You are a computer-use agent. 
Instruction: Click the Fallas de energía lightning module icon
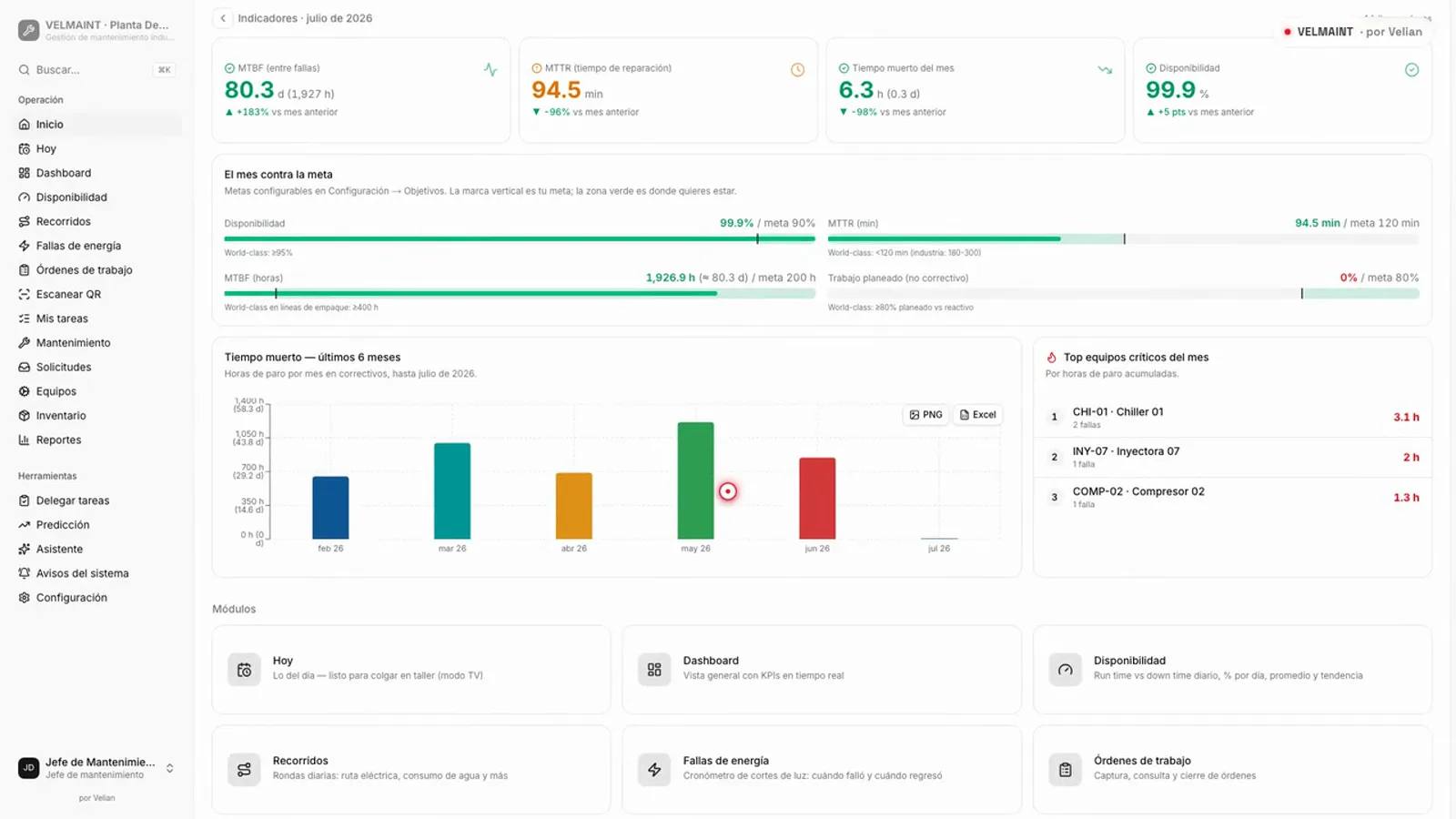click(x=654, y=769)
